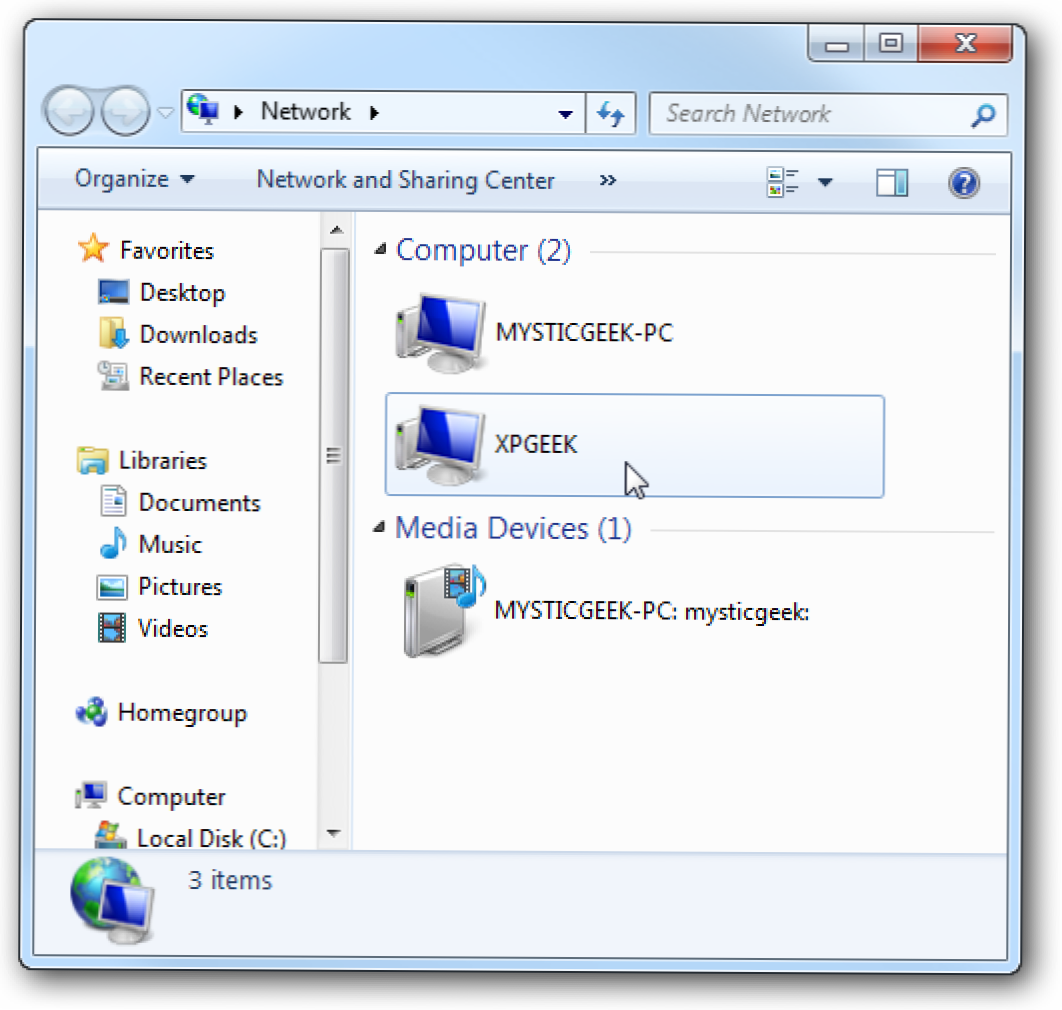Collapse the Computer (2) group
The width and height of the screenshot is (1062, 1010).
point(381,251)
